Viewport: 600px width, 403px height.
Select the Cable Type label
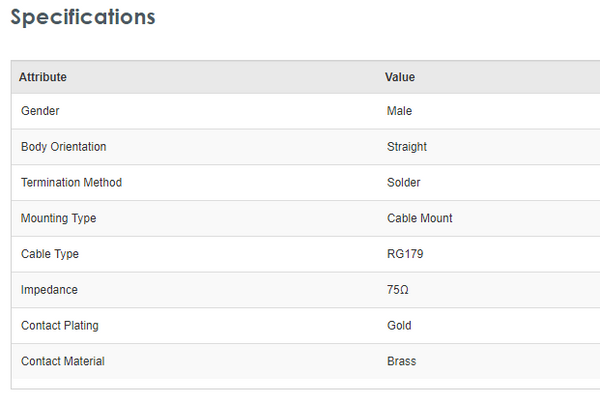click(50, 254)
